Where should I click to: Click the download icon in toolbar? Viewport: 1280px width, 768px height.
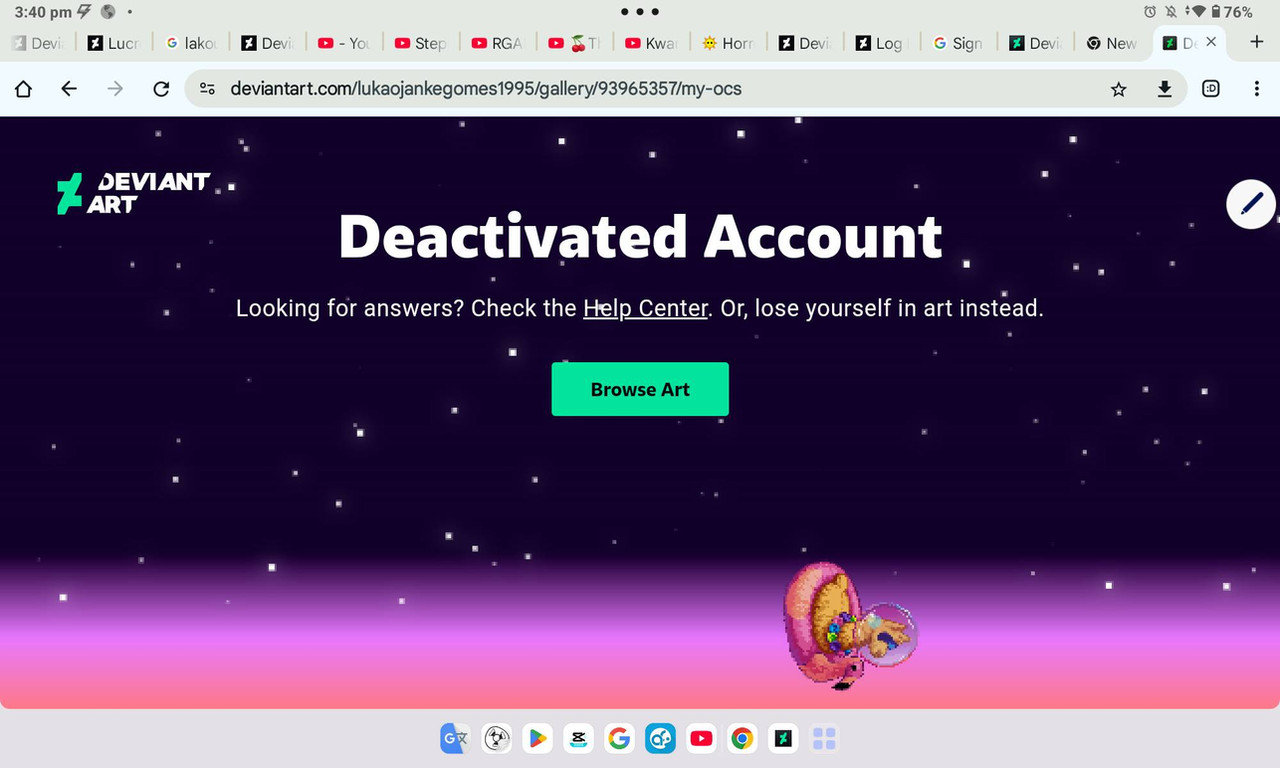[1164, 89]
